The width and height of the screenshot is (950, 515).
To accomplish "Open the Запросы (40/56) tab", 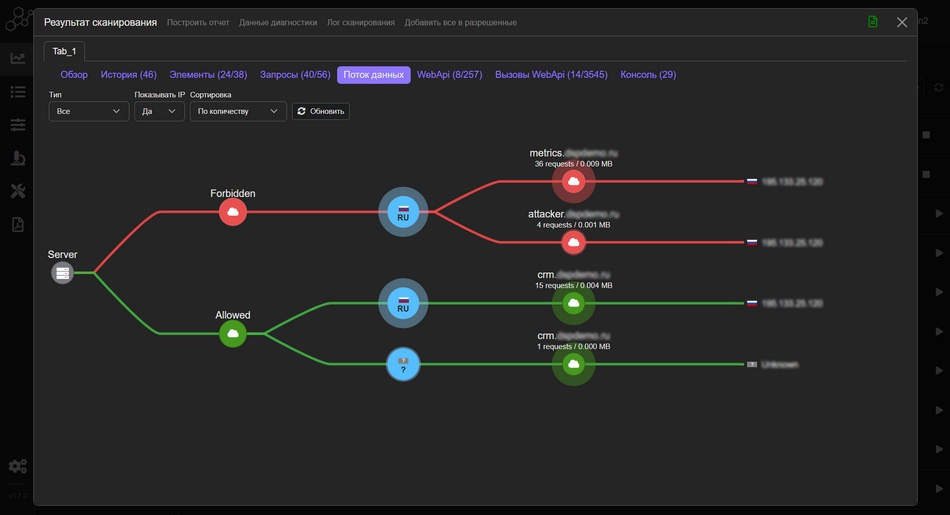I will (x=295, y=75).
